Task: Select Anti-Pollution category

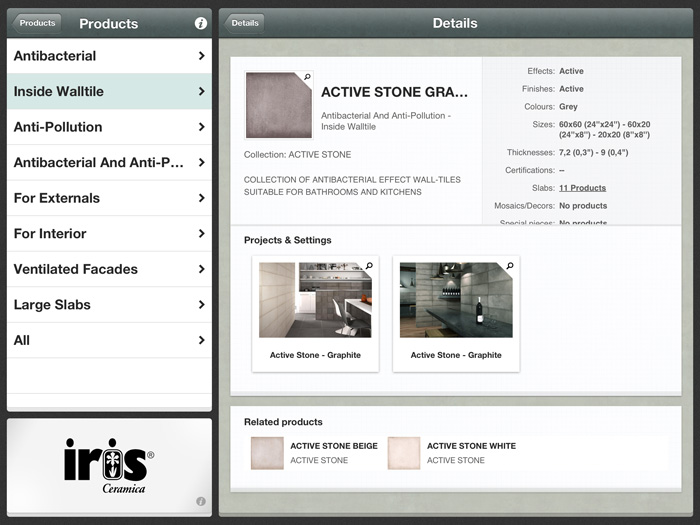Action: (109, 127)
